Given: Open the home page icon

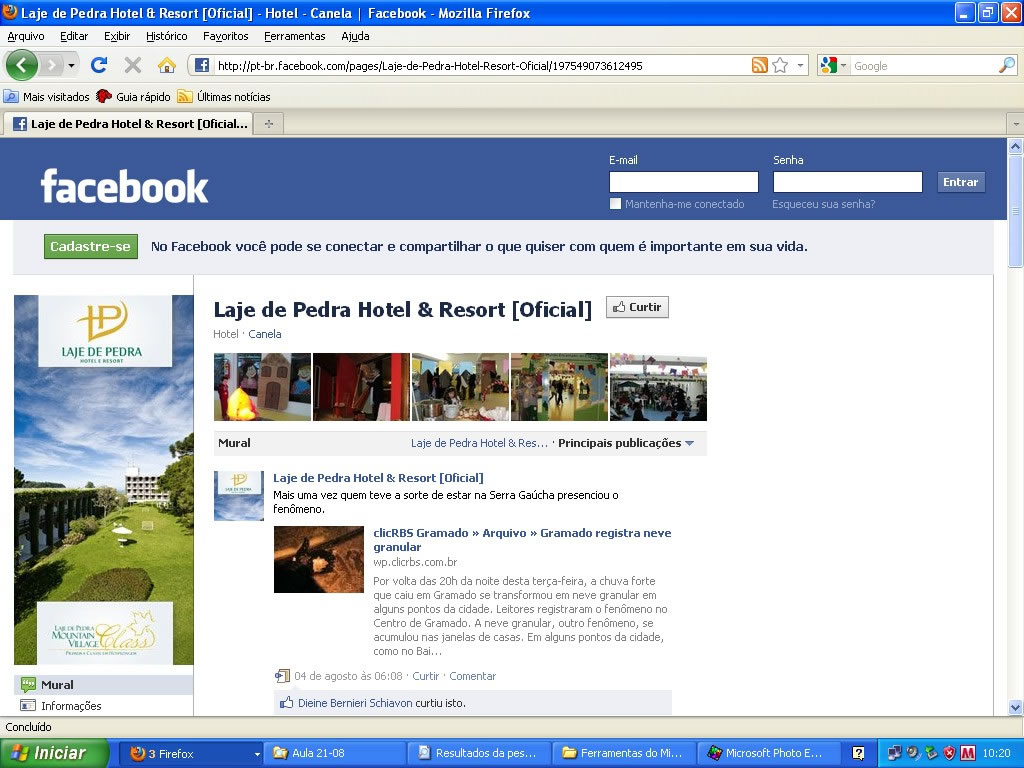Looking at the screenshot, I should 167,65.
